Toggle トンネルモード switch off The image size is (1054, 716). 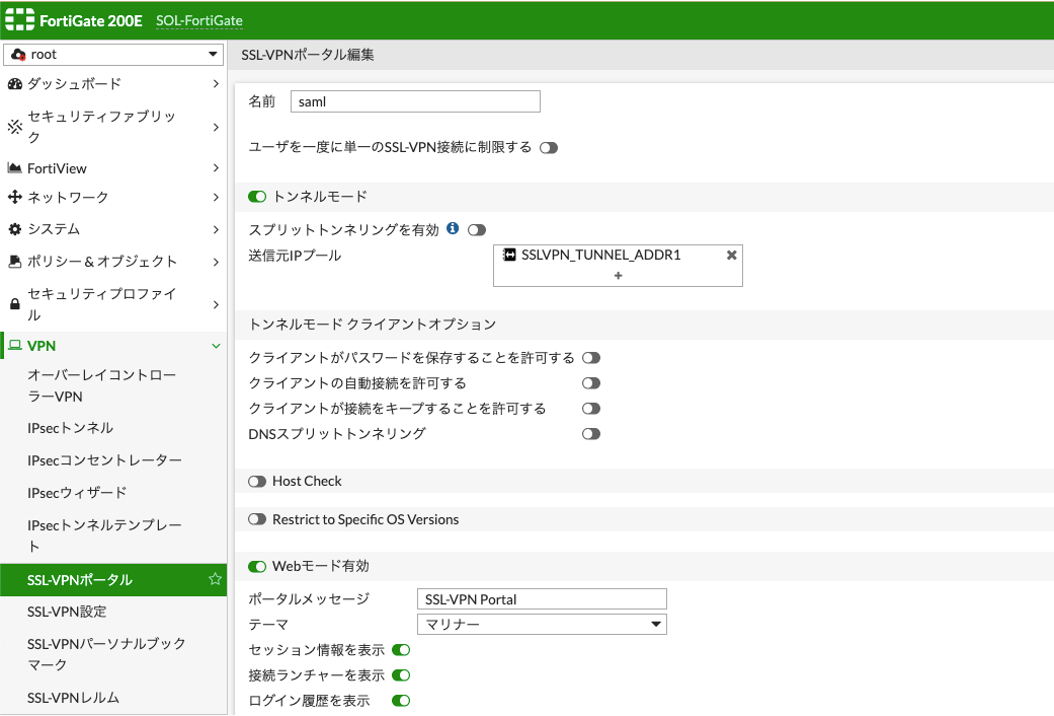[x=257, y=197]
